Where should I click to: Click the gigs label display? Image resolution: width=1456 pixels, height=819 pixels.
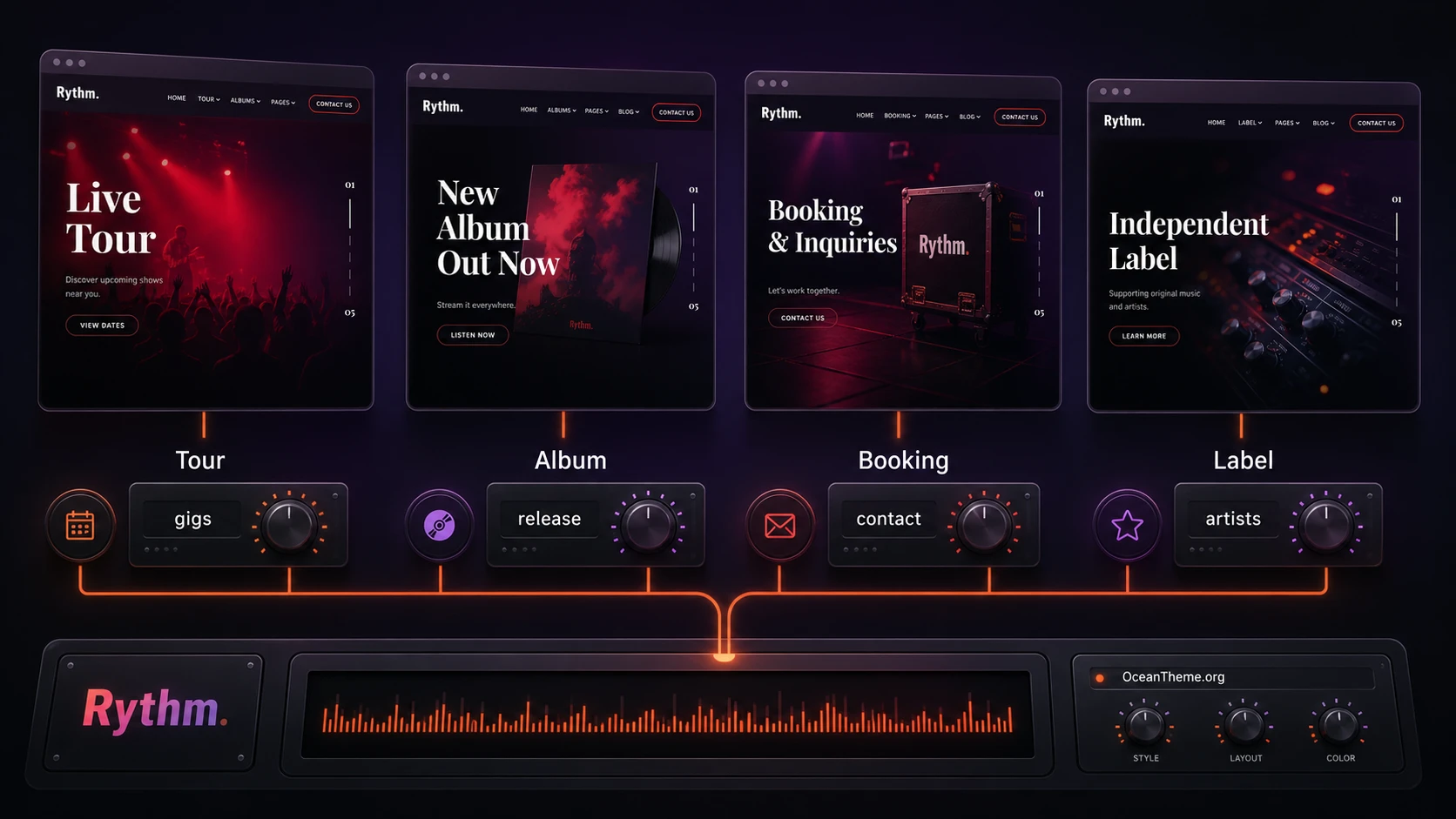point(192,520)
